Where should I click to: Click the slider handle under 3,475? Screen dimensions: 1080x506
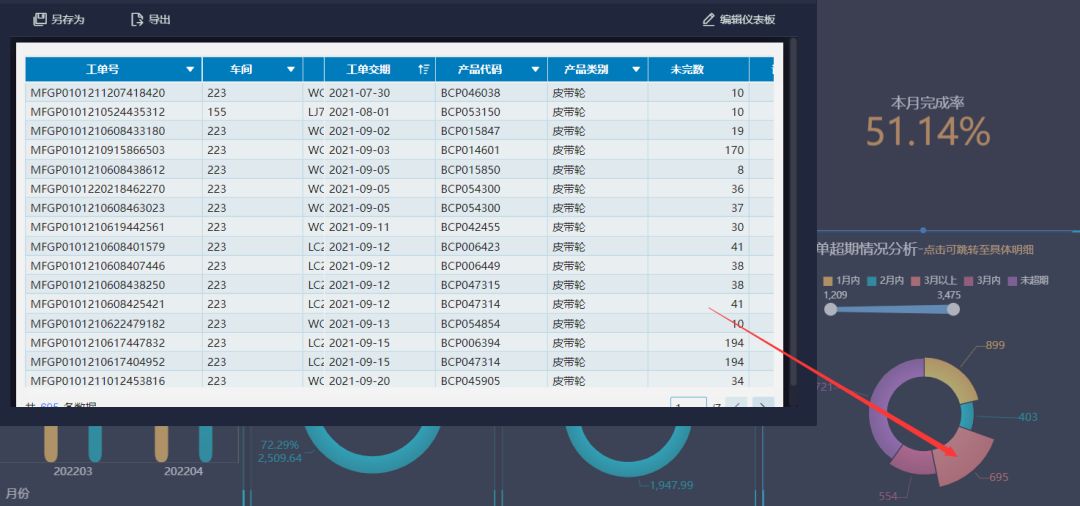point(953,310)
